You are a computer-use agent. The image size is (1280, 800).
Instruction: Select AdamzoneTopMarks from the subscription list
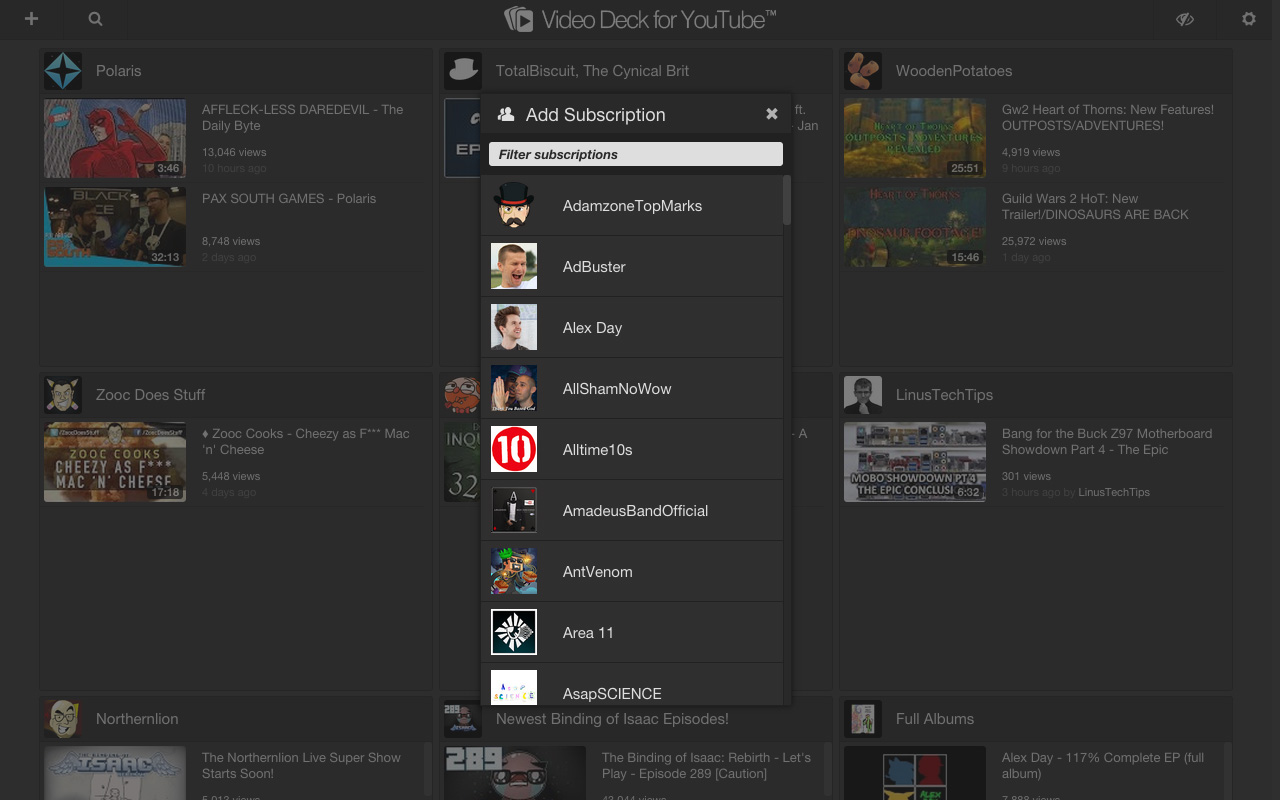tap(632, 205)
